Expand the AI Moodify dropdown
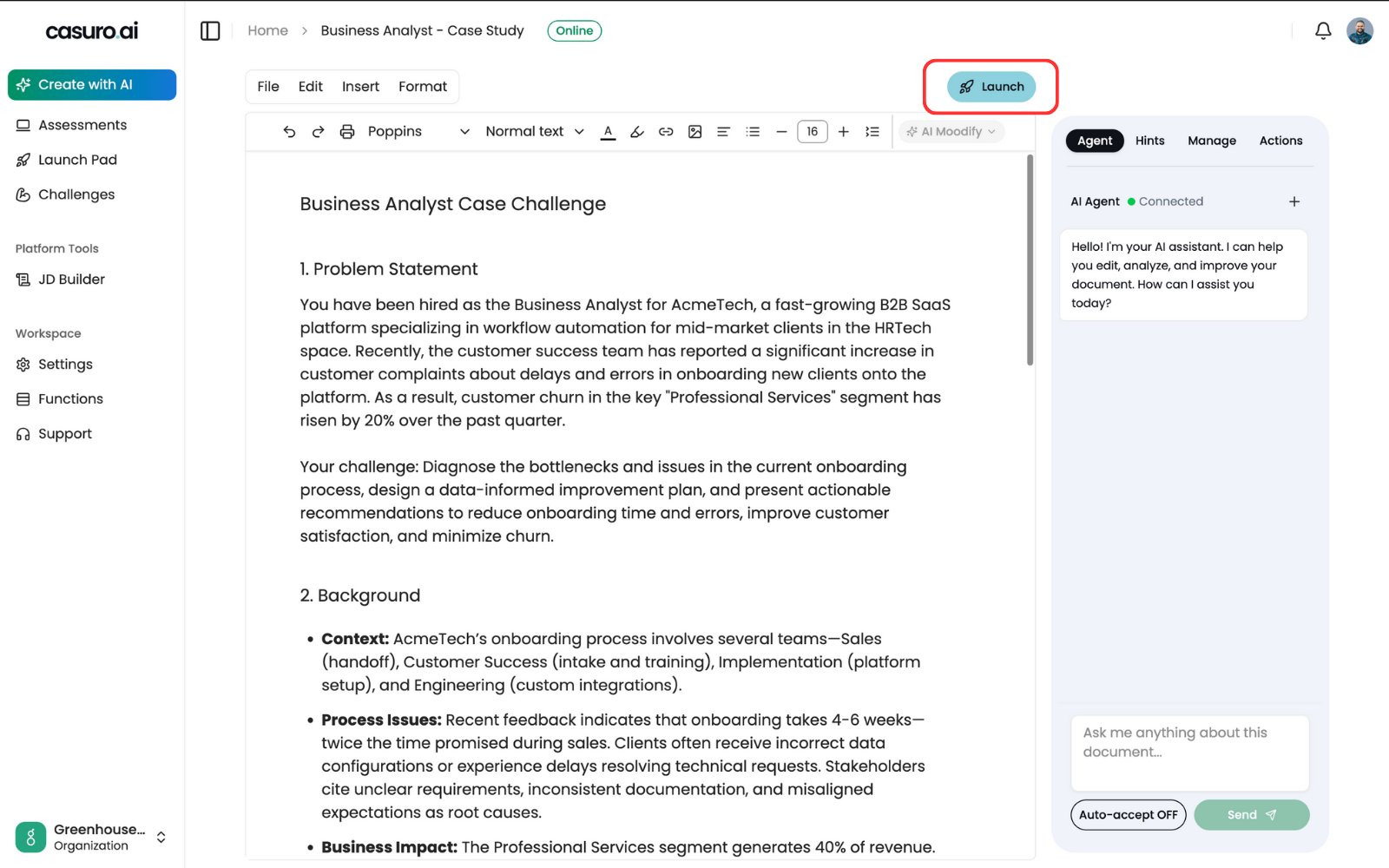Image resolution: width=1389 pixels, height=868 pixels. pos(951,132)
